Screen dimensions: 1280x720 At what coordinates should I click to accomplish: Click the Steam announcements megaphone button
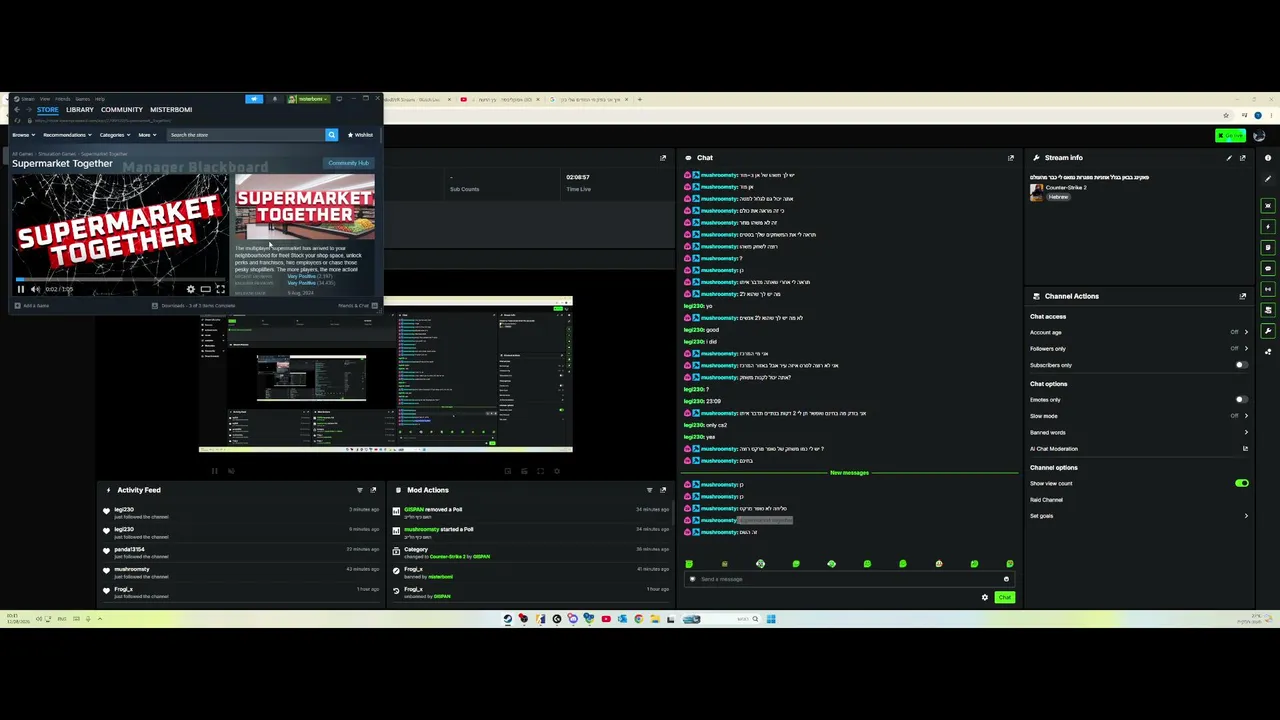pos(254,99)
